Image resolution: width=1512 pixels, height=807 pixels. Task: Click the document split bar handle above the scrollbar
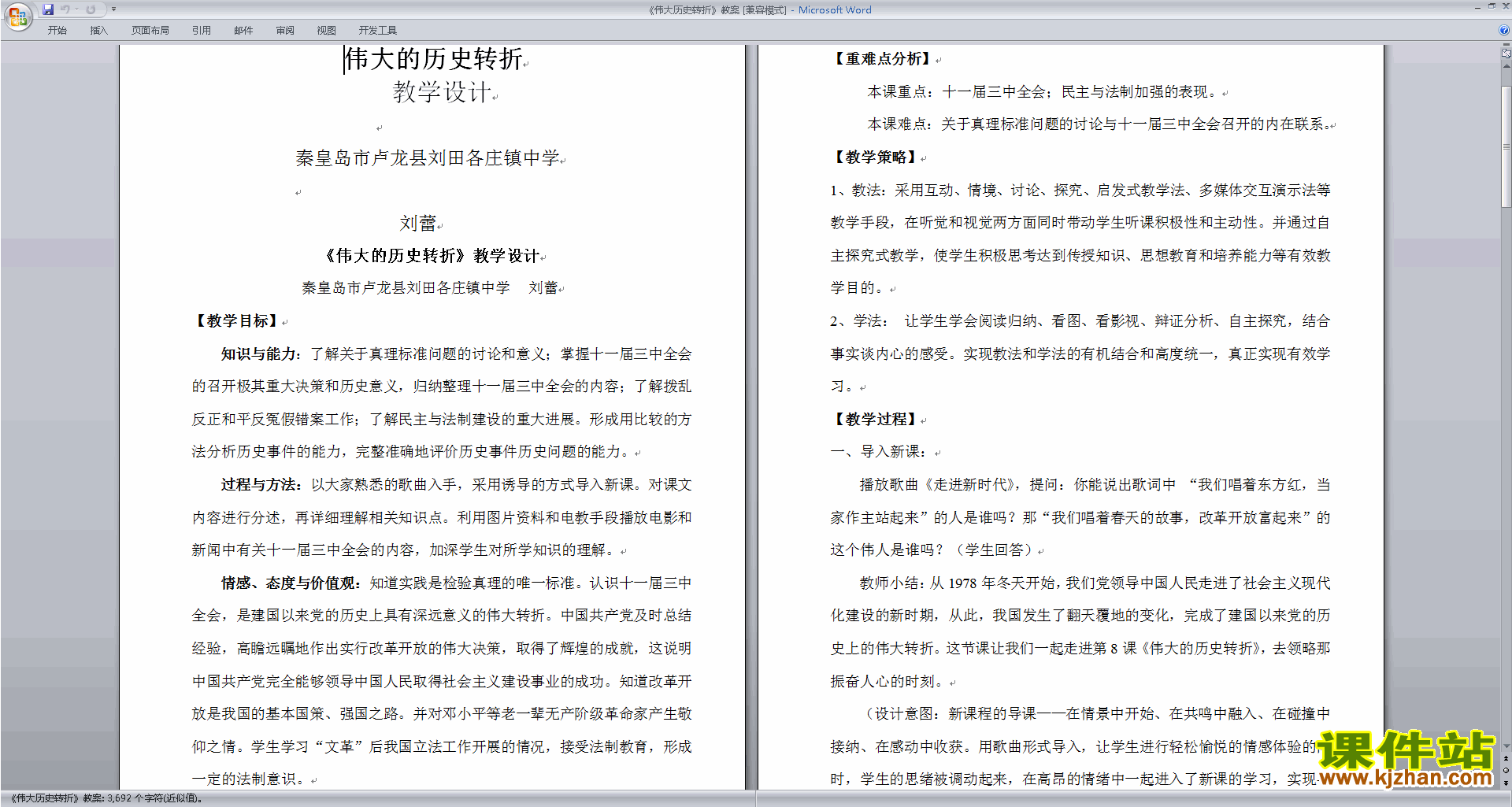[x=1506, y=44]
